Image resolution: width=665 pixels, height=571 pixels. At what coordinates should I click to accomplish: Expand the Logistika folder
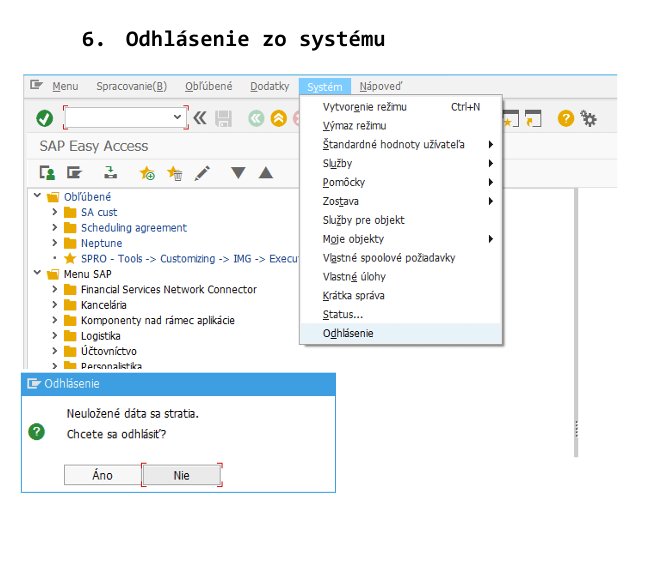pos(55,336)
